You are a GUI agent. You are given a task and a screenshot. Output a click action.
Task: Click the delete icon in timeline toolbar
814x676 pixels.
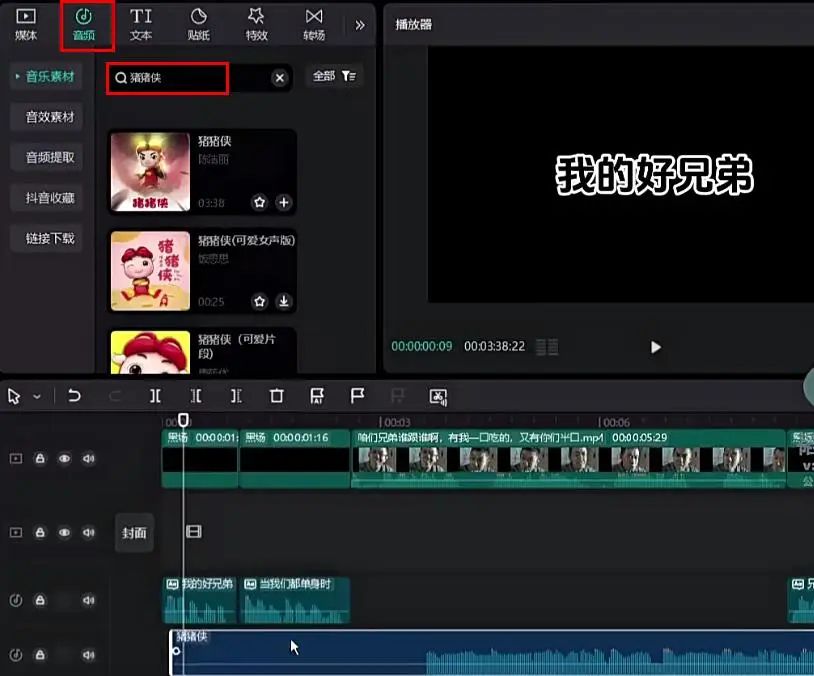point(277,396)
